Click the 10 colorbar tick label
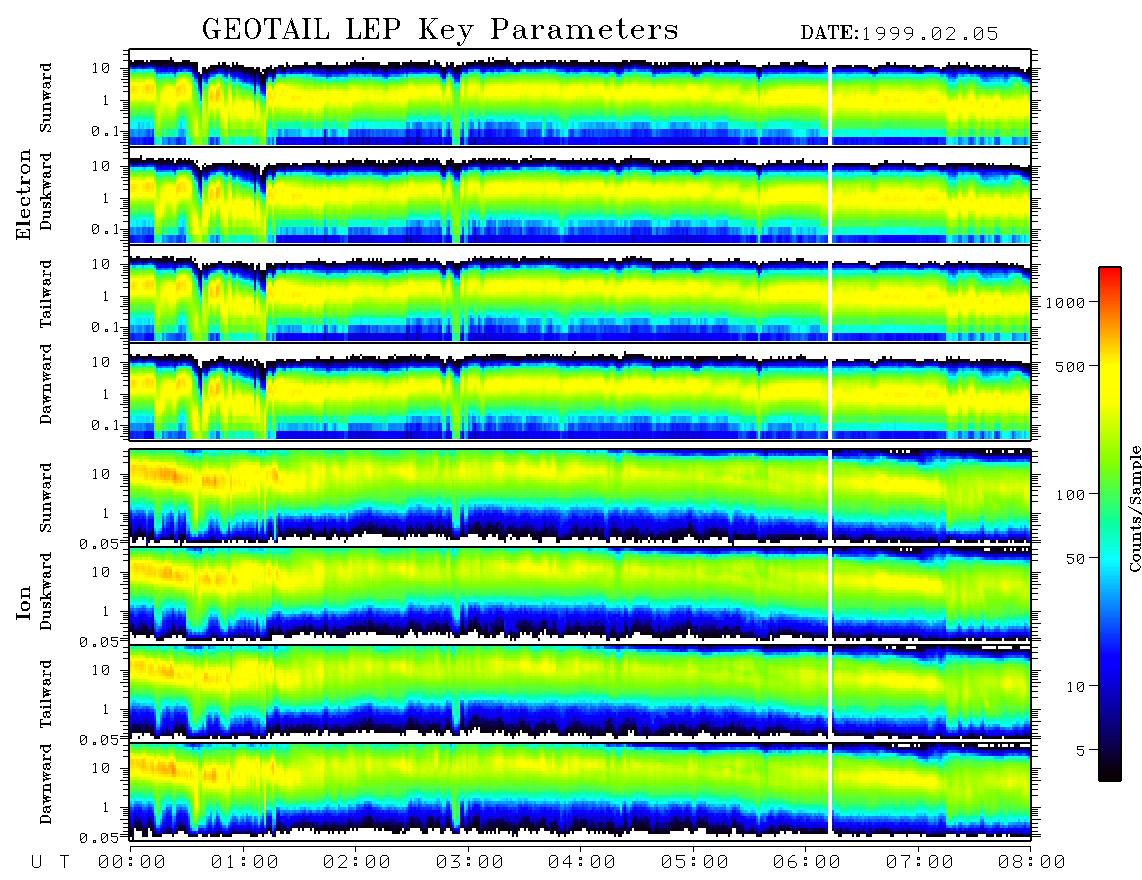This screenshot has width=1142, height=880. point(1075,686)
